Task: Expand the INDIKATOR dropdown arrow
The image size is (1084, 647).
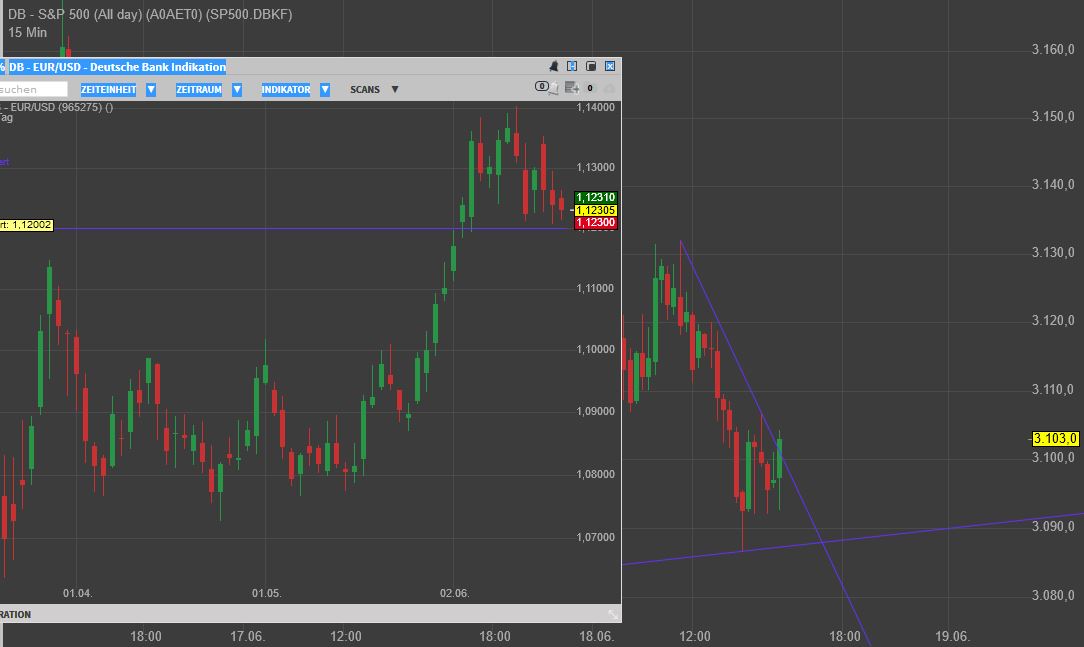Action: (x=325, y=89)
